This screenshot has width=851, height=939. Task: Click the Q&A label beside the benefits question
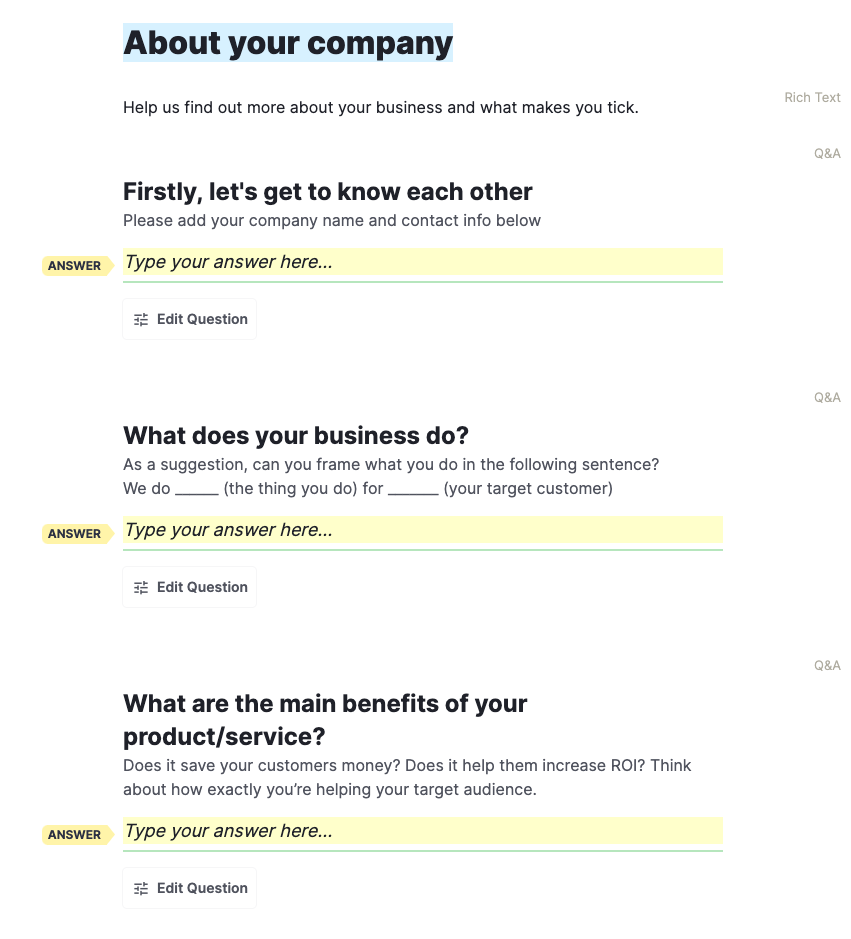[827, 665]
